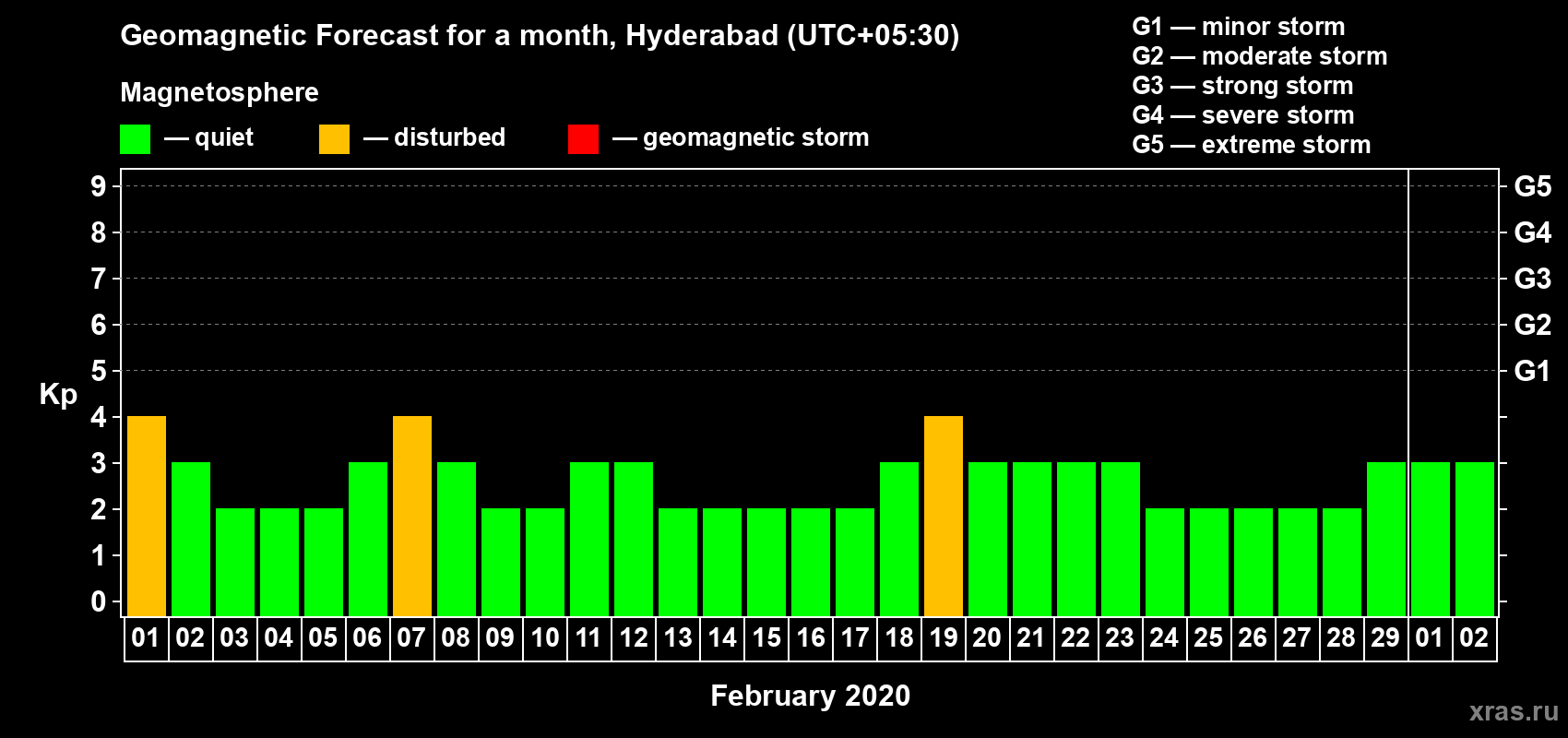Click the G5 label on right axis
This screenshot has width=1568, height=738.
coord(1532,186)
